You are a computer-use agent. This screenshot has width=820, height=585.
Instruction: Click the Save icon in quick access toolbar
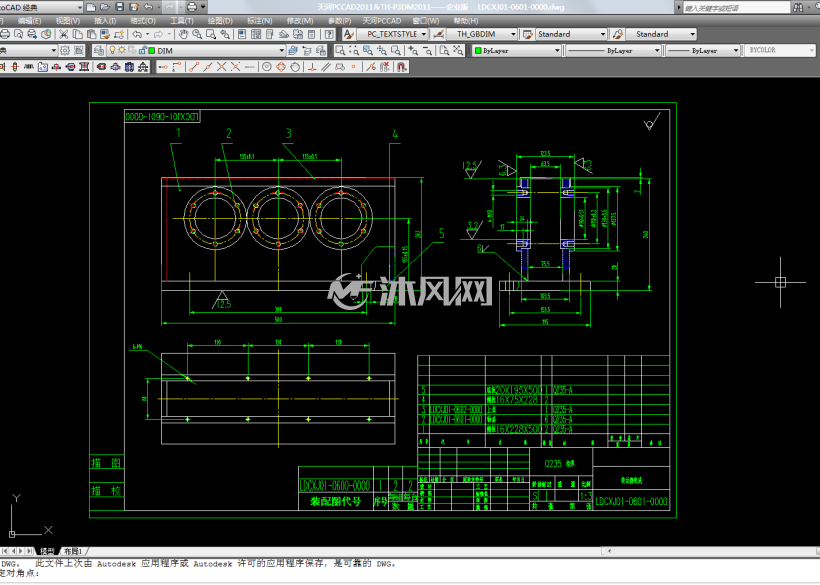click(120, 7)
